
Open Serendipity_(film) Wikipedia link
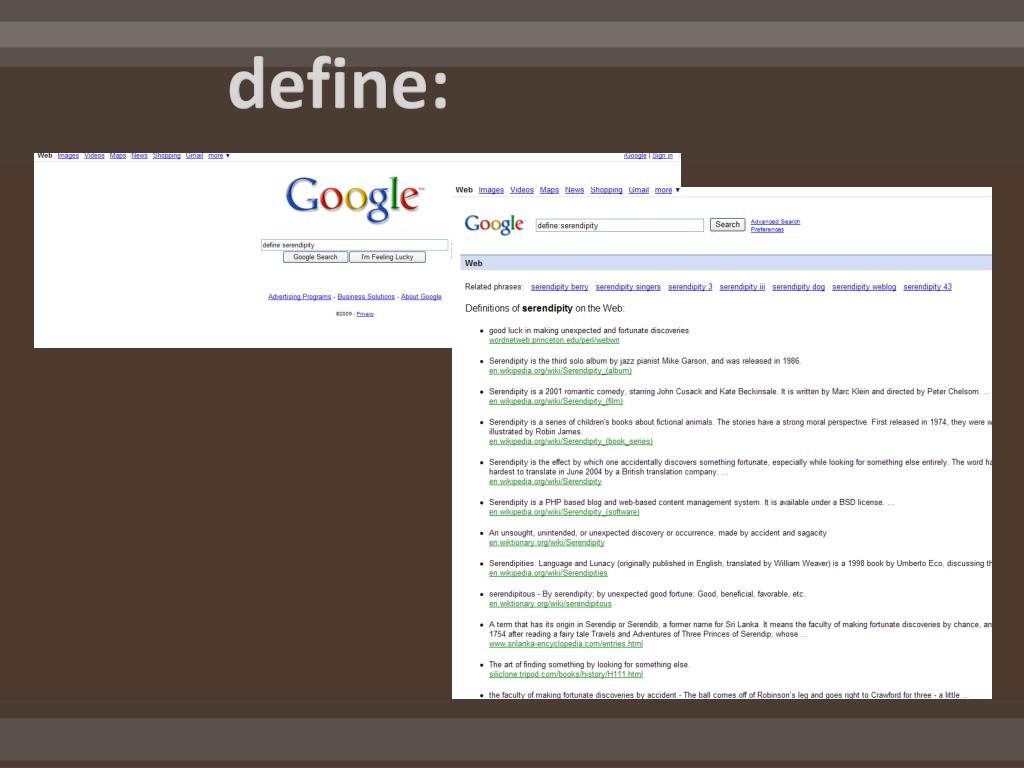click(x=556, y=402)
